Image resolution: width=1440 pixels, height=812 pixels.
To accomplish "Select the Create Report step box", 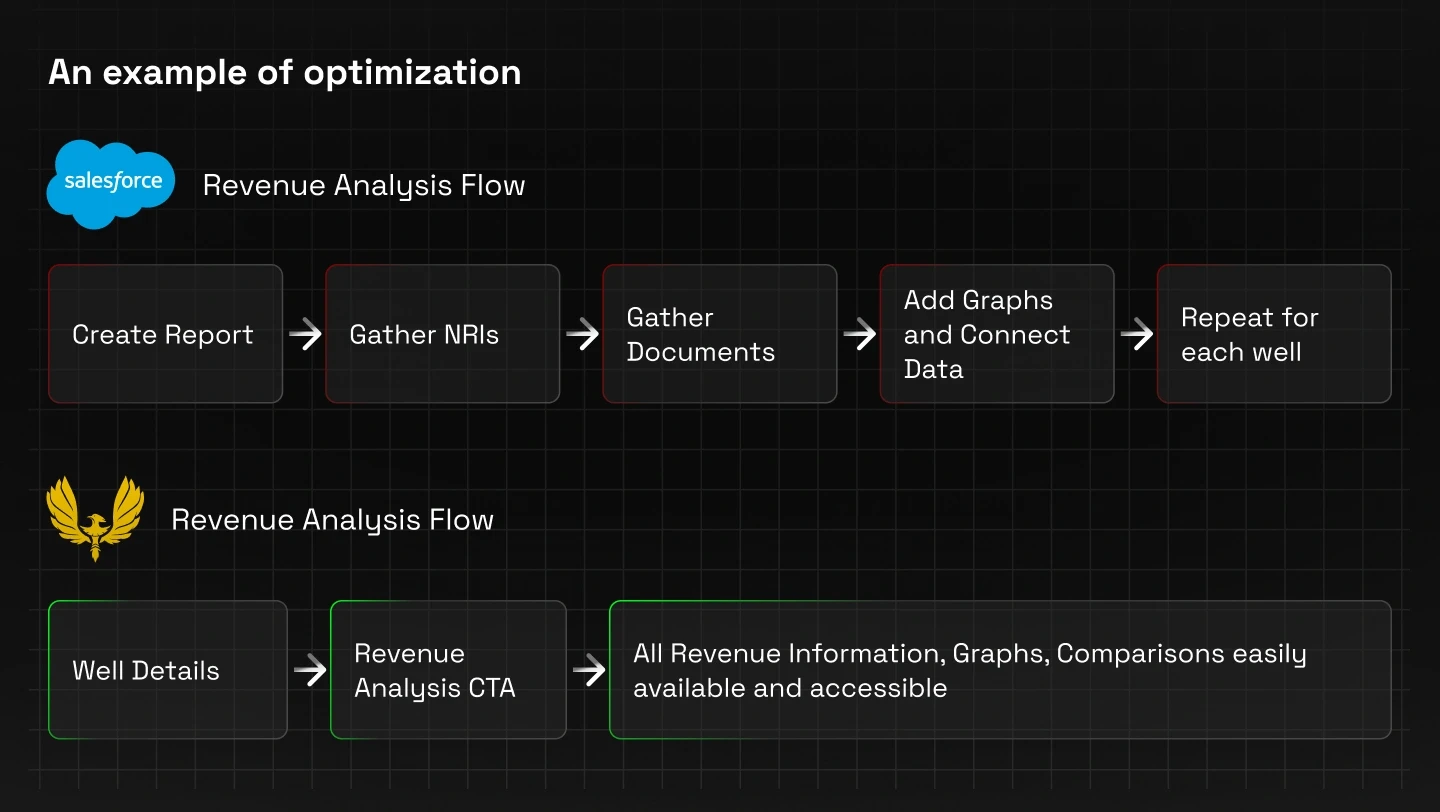I will pos(166,334).
